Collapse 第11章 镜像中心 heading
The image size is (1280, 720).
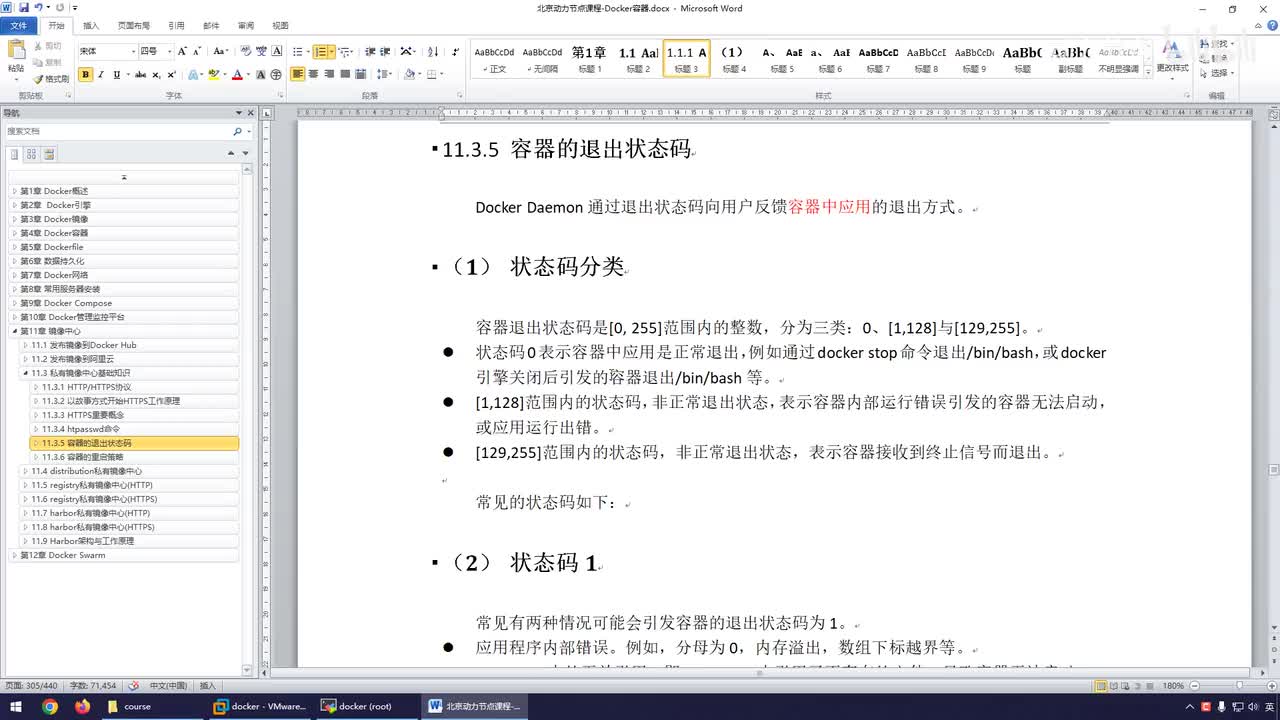click(x=14, y=331)
